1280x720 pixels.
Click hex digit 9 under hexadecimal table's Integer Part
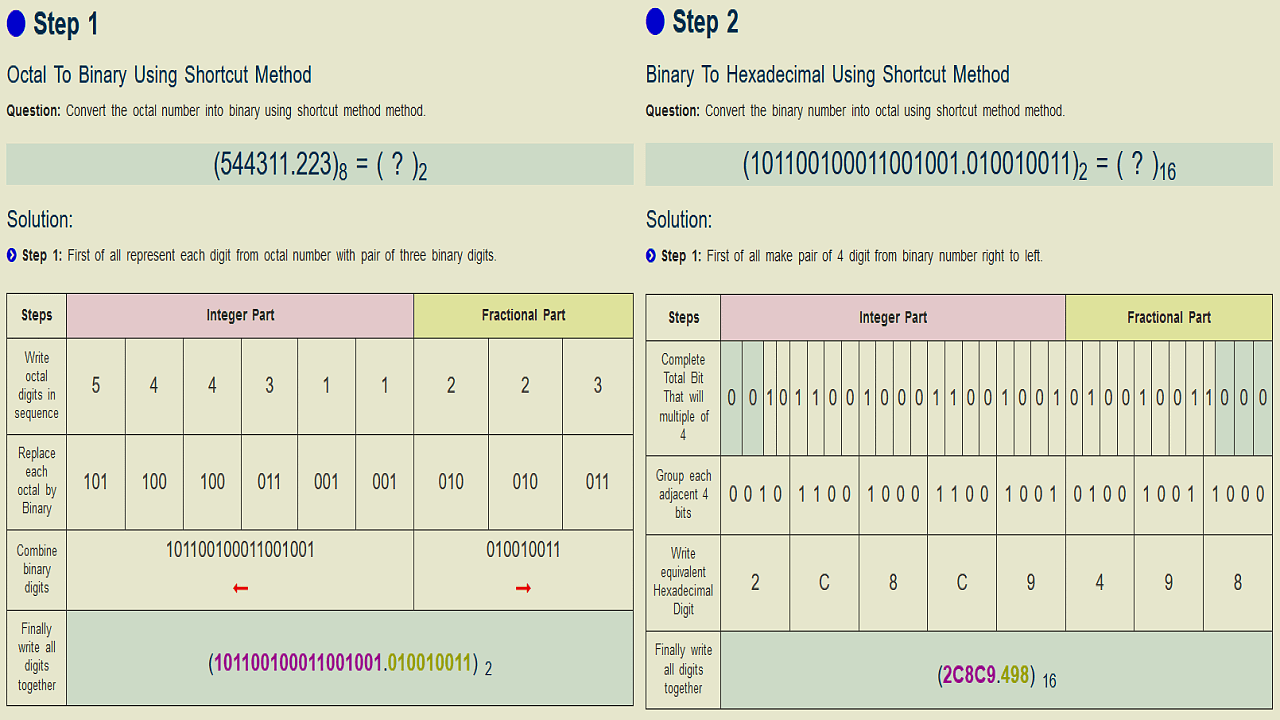(1030, 582)
